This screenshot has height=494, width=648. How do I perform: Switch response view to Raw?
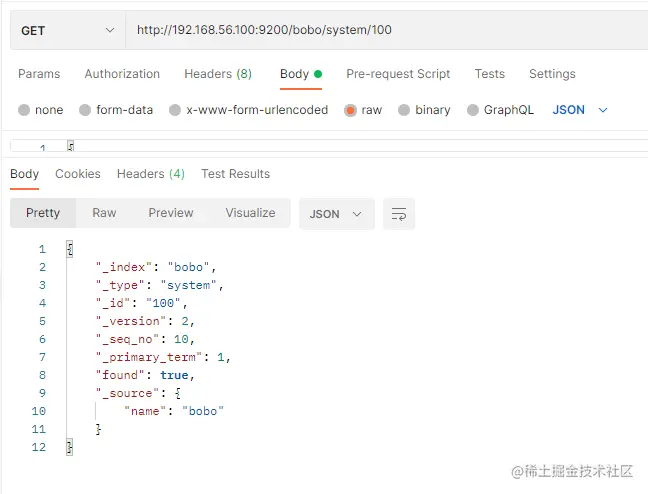104,213
